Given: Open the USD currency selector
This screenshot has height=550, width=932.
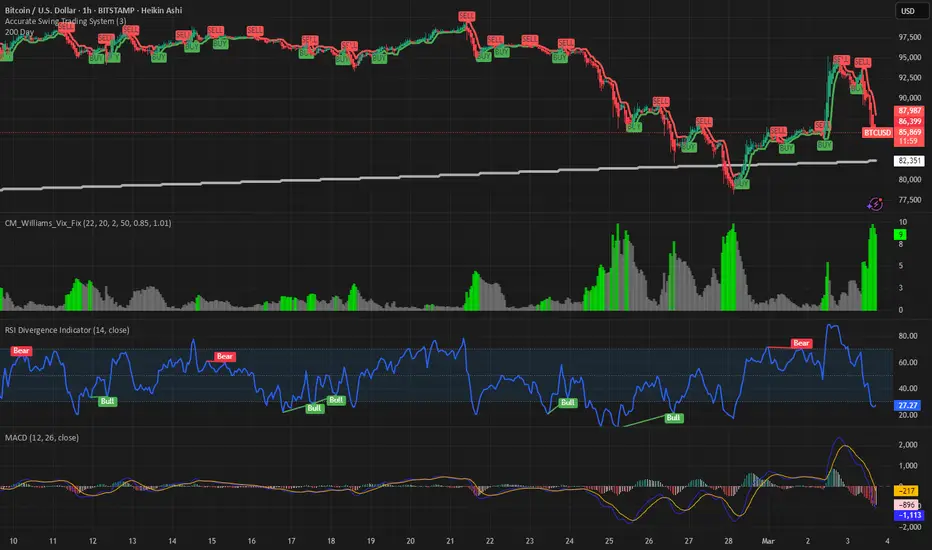Looking at the screenshot, I should tap(908, 11).
